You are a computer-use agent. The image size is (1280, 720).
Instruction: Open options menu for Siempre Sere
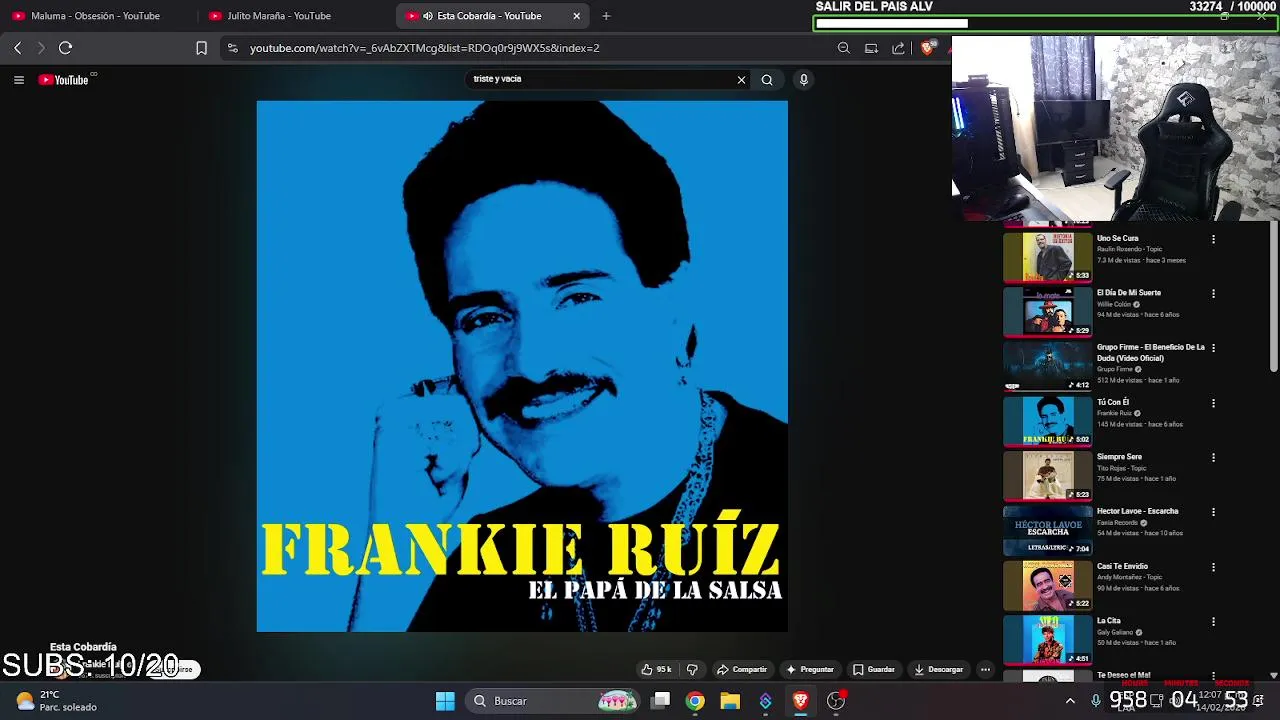click(1213, 457)
